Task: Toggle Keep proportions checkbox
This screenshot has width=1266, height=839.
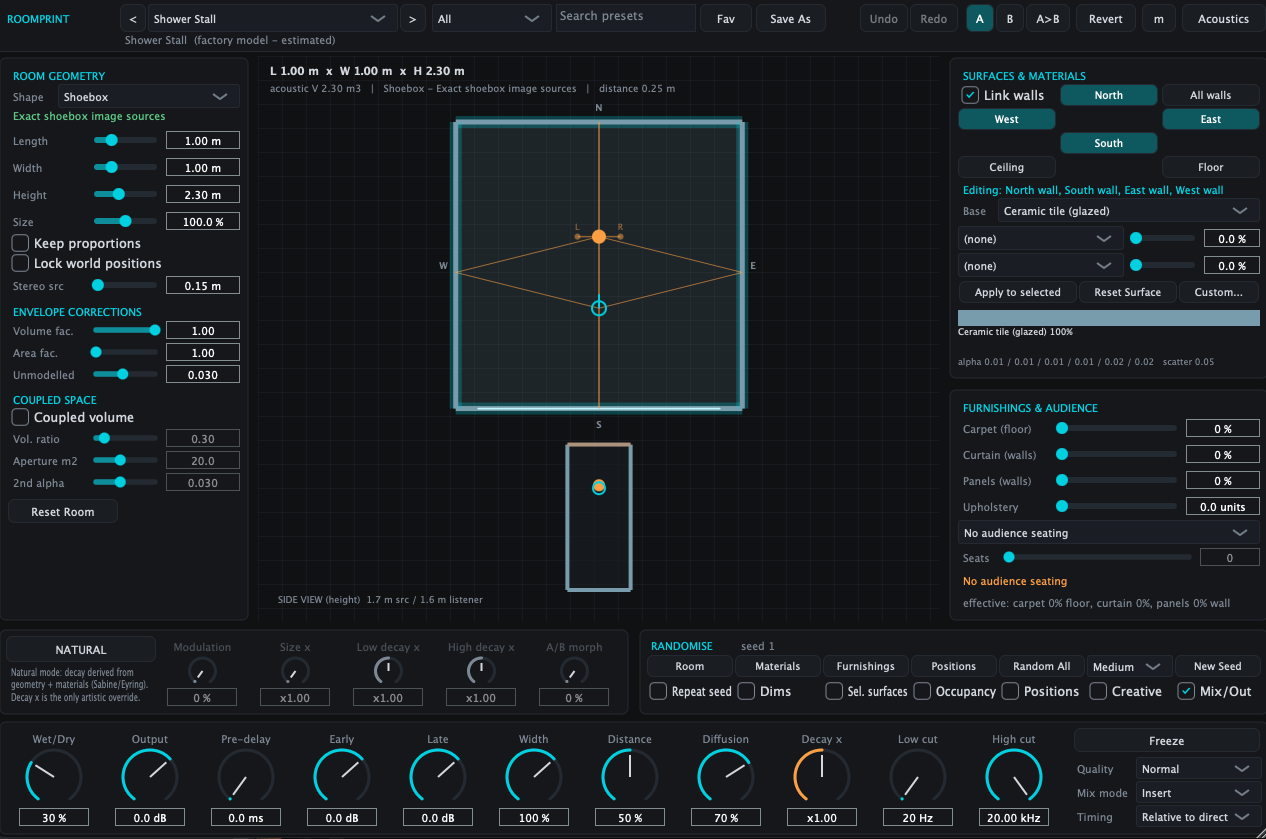Action: tap(20, 243)
